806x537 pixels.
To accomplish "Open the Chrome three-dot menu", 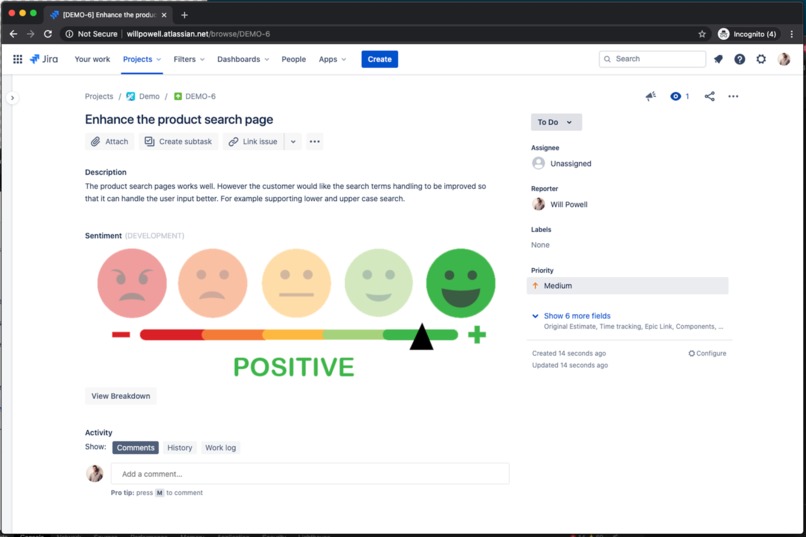I will (792, 34).
